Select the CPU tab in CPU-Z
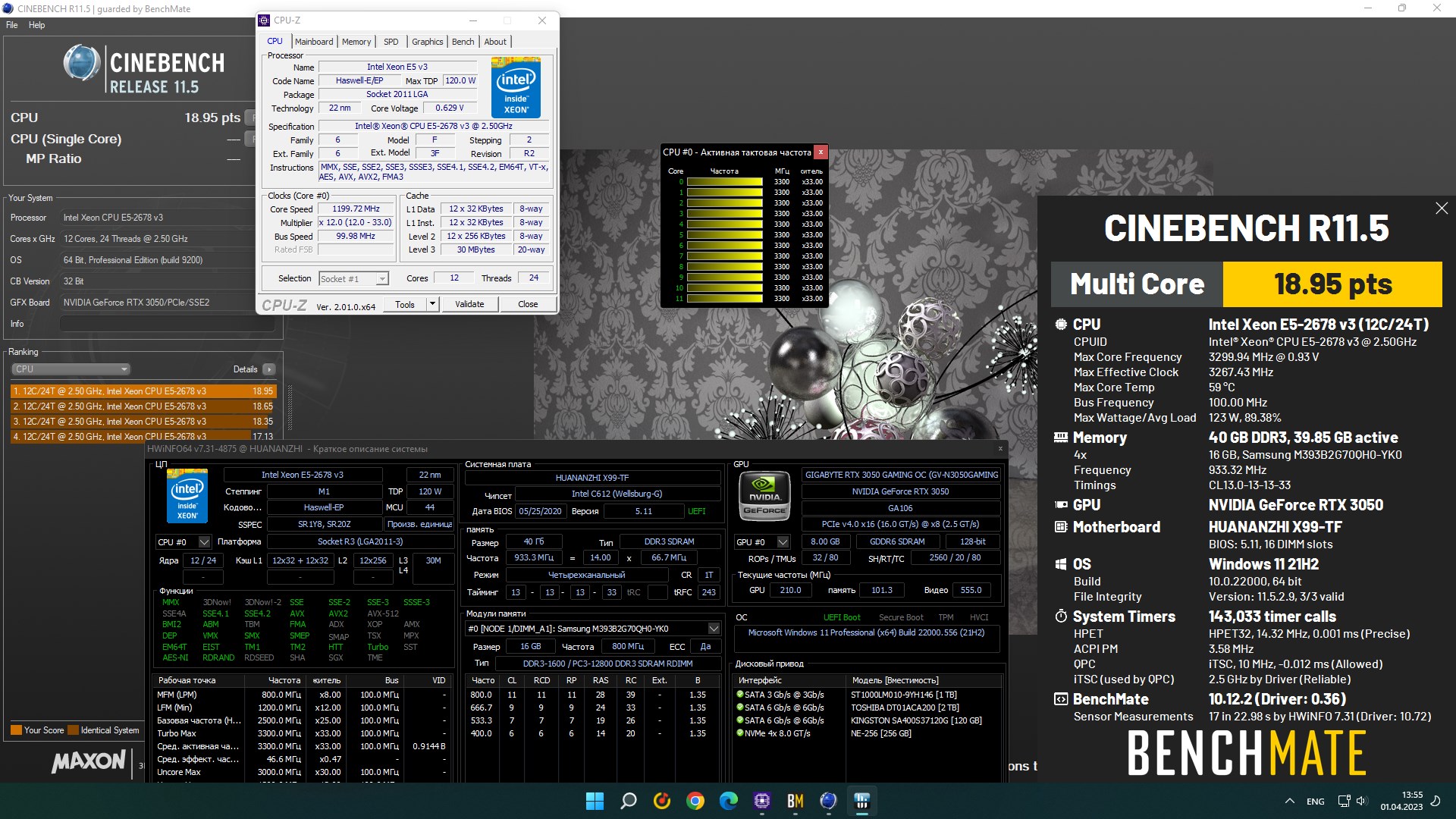The height and width of the screenshot is (819, 1456). point(275,41)
